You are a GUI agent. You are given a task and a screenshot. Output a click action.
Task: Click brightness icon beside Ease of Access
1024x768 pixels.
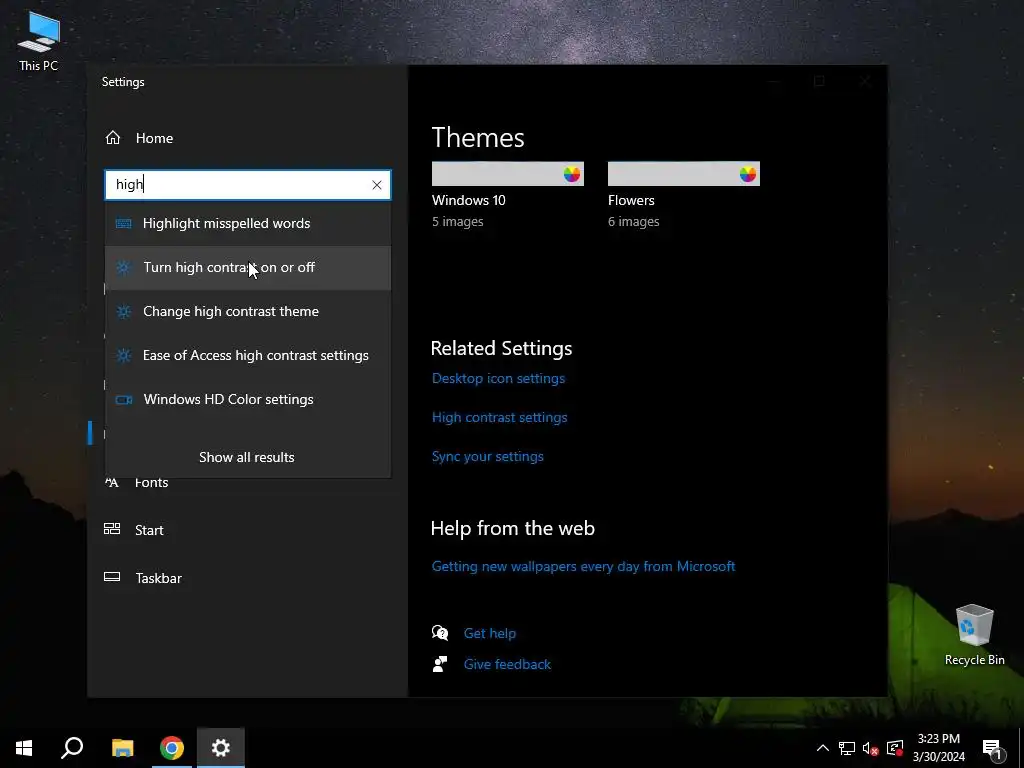[x=123, y=355]
